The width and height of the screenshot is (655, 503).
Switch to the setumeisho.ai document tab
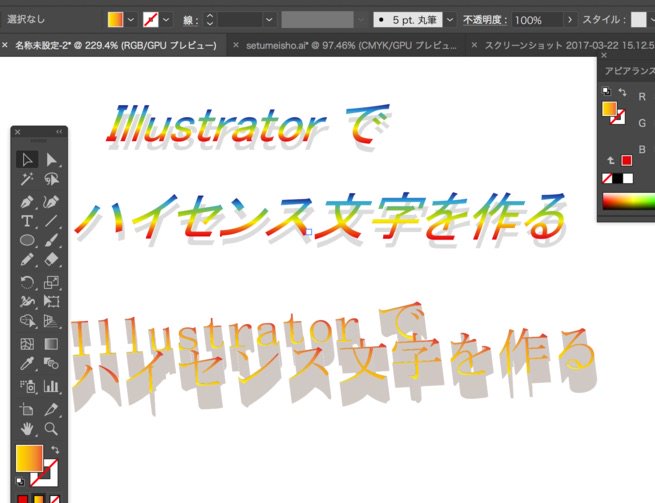(351, 46)
